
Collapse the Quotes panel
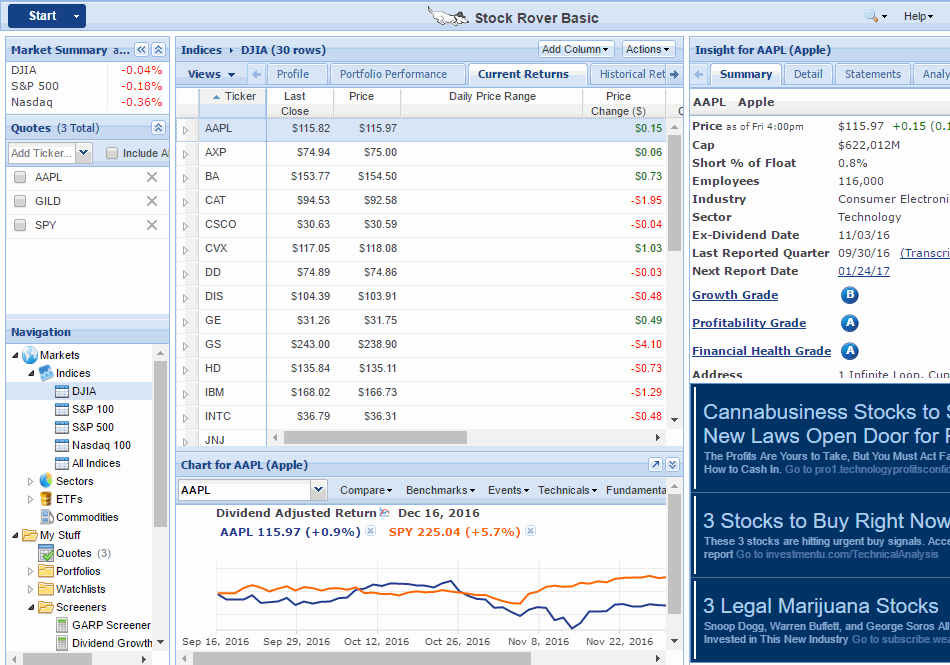coord(158,128)
